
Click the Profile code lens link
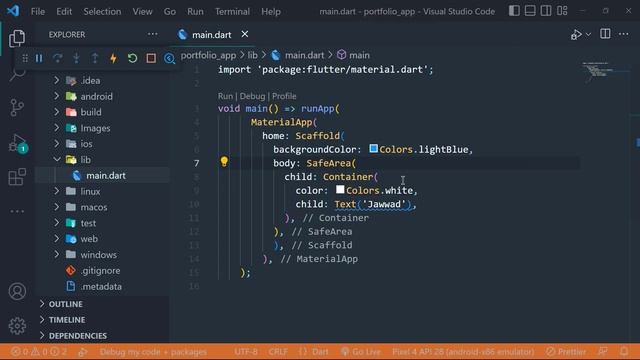(x=284, y=96)
